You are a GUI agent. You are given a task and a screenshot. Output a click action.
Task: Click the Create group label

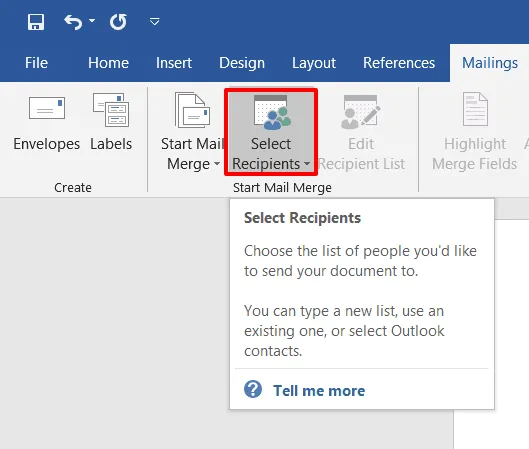point(73,188)
